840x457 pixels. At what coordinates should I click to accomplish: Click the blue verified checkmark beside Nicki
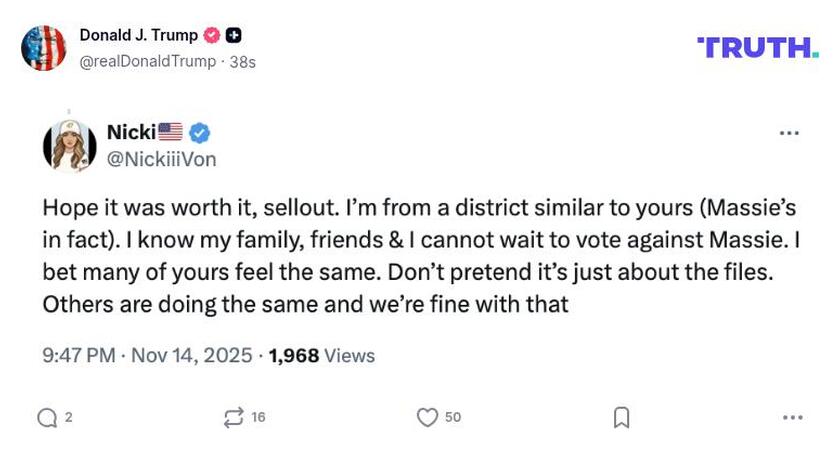199,133
